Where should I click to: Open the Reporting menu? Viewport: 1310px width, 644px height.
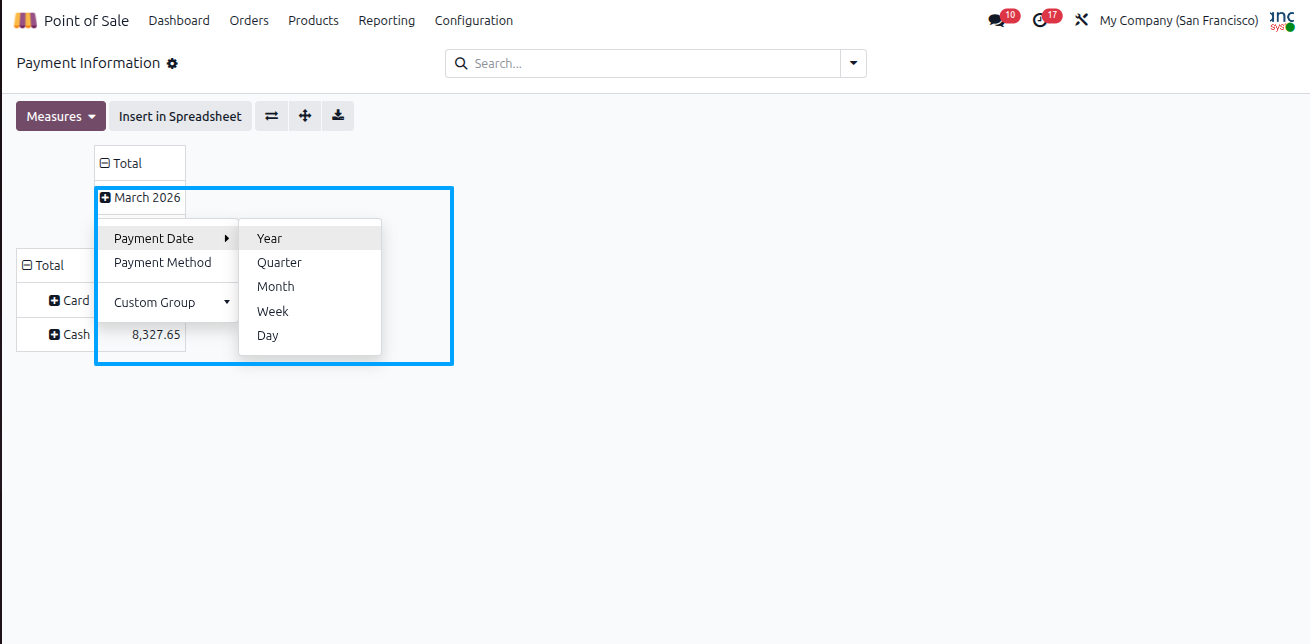coord(386,20)
